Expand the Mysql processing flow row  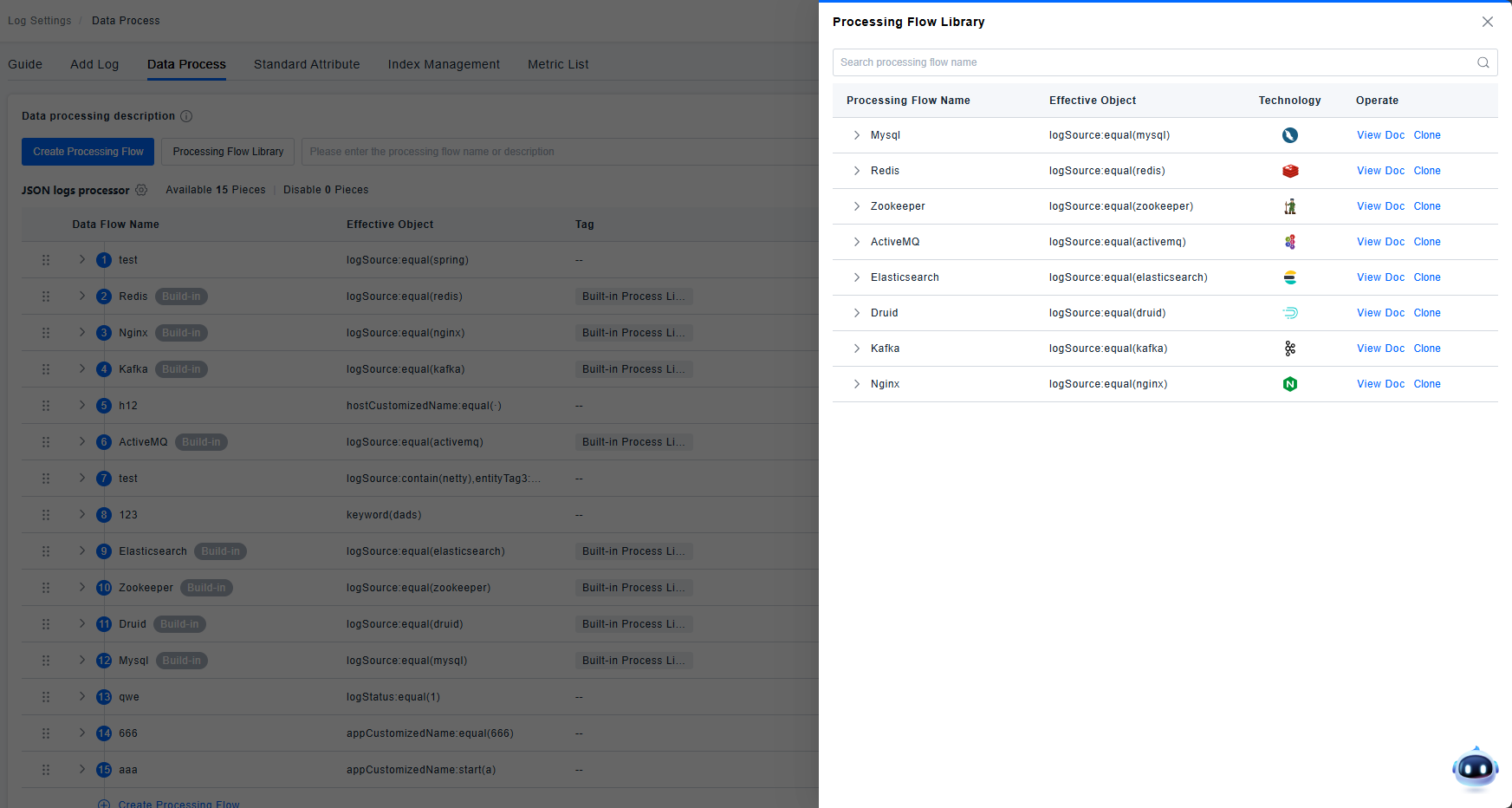coord(856,135)
